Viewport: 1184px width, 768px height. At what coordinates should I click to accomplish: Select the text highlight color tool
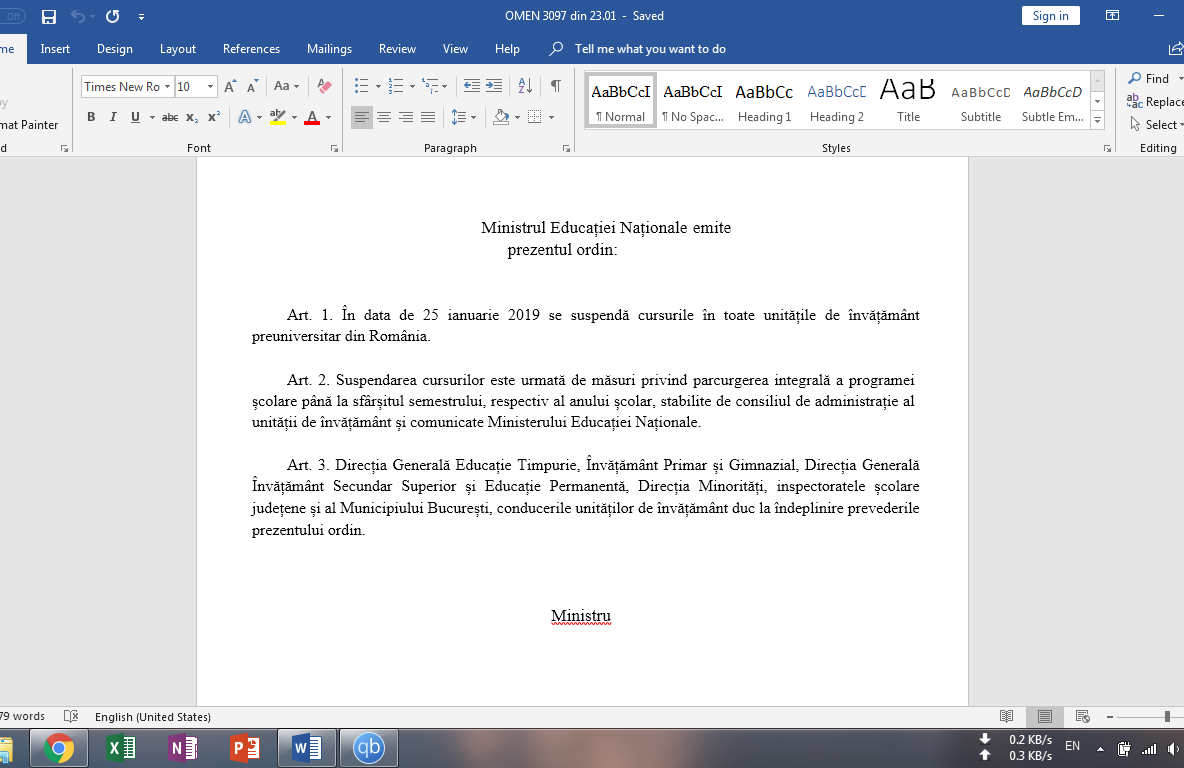[279, 117]
